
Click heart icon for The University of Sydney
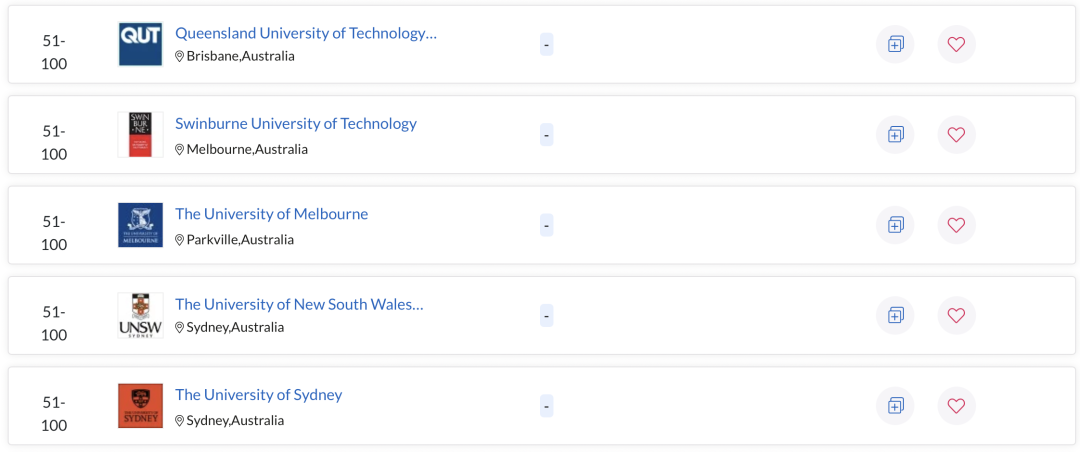tap(956, 406)
